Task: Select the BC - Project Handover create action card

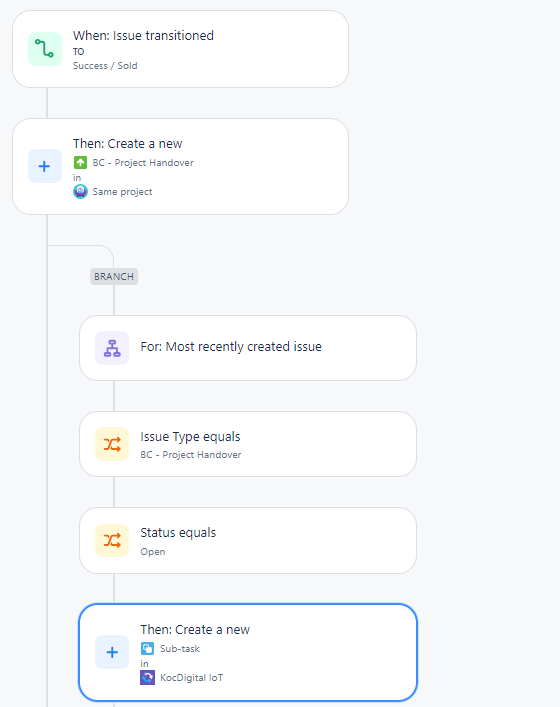Action: 180,166
